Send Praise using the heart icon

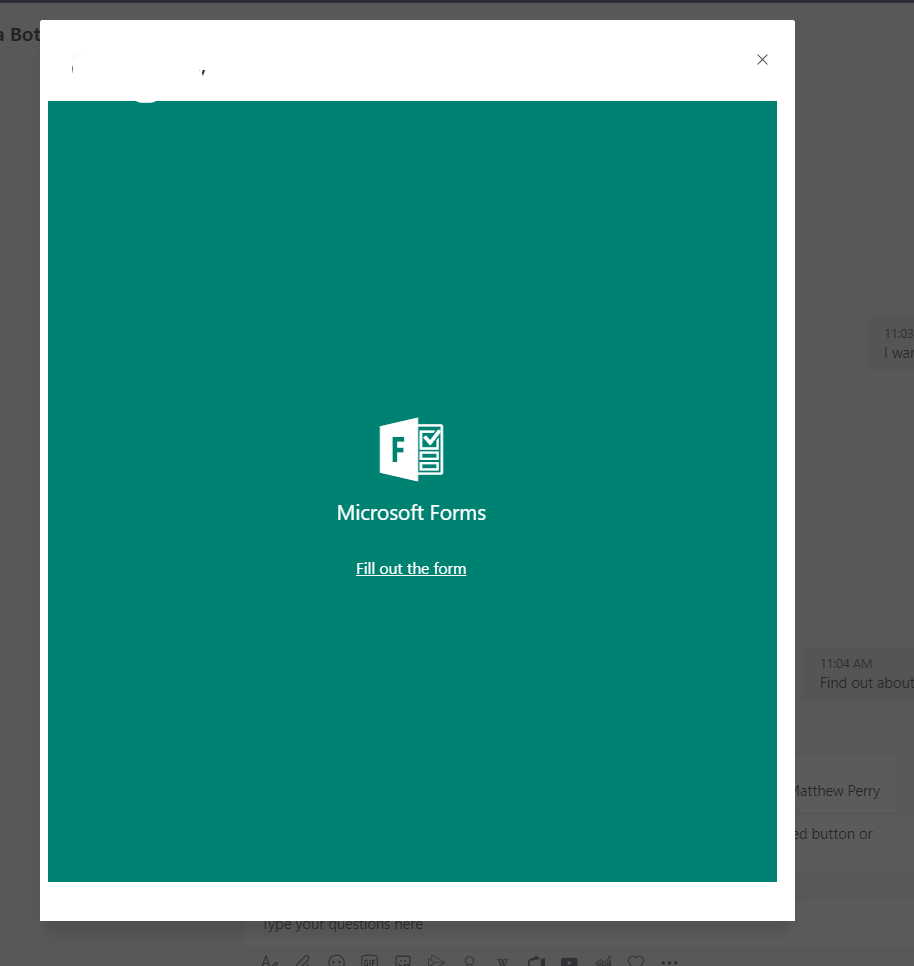coord(636,960)
